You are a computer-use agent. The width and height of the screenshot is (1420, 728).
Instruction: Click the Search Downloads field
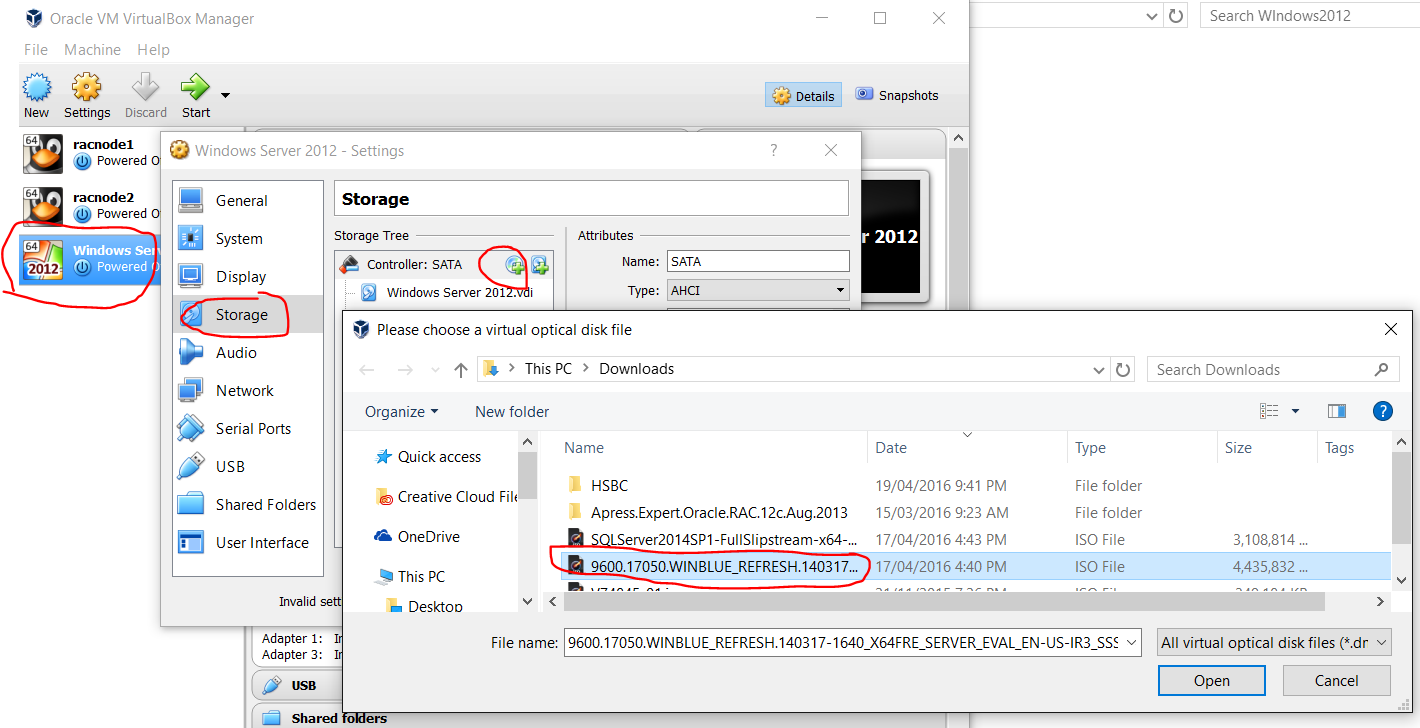point(1260,369)
